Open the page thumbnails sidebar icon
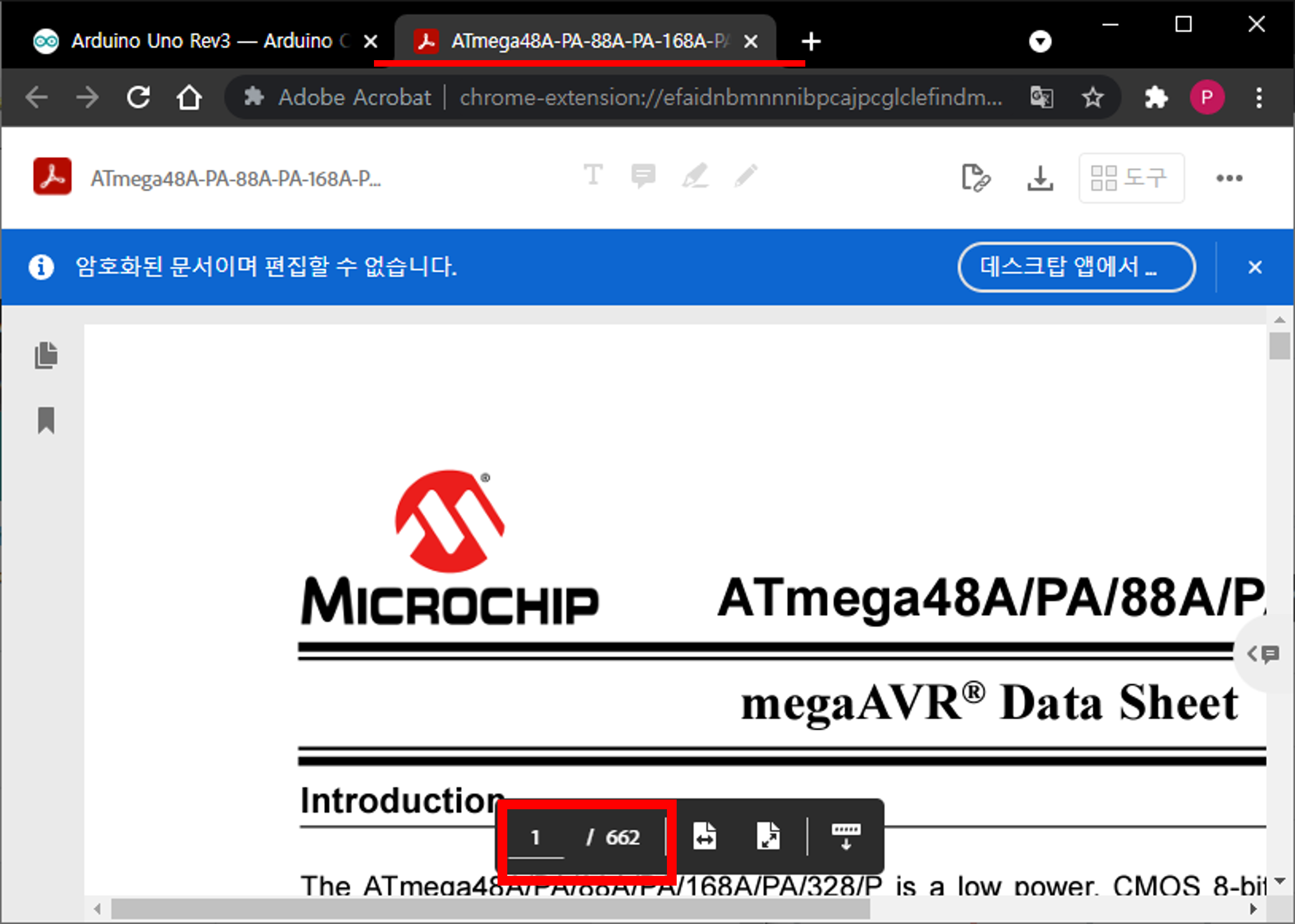The image size is (1295, 924). click(46, 356)
